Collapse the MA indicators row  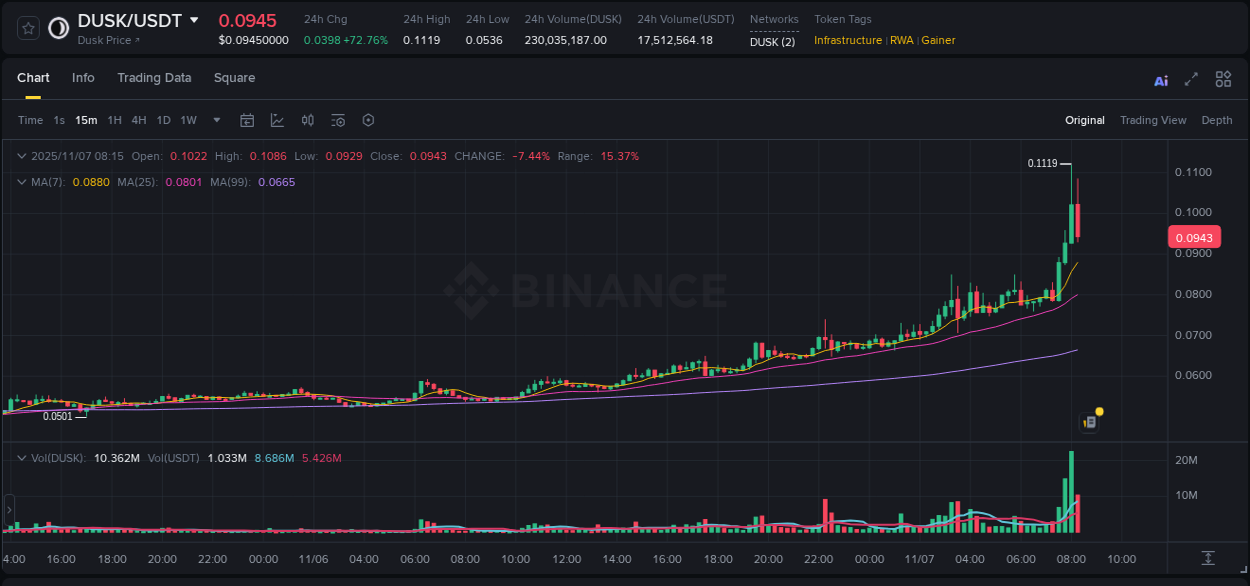tap(22, 182)
